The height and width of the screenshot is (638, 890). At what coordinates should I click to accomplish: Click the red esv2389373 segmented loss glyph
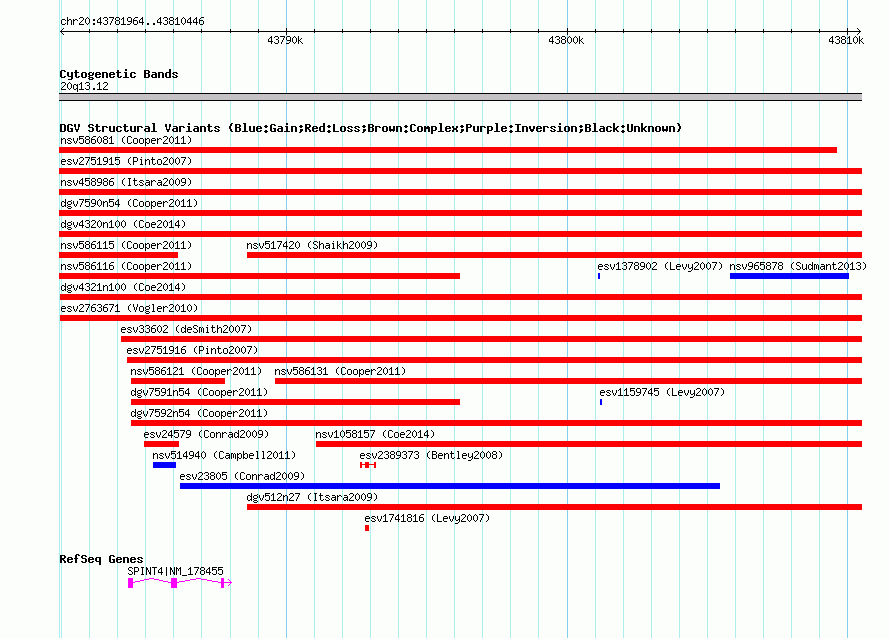click(368, 465)
